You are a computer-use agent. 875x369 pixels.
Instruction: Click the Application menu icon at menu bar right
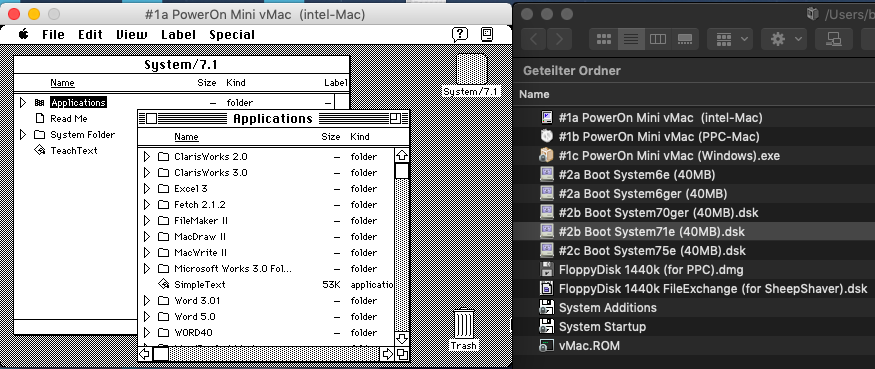coord(487,35)
